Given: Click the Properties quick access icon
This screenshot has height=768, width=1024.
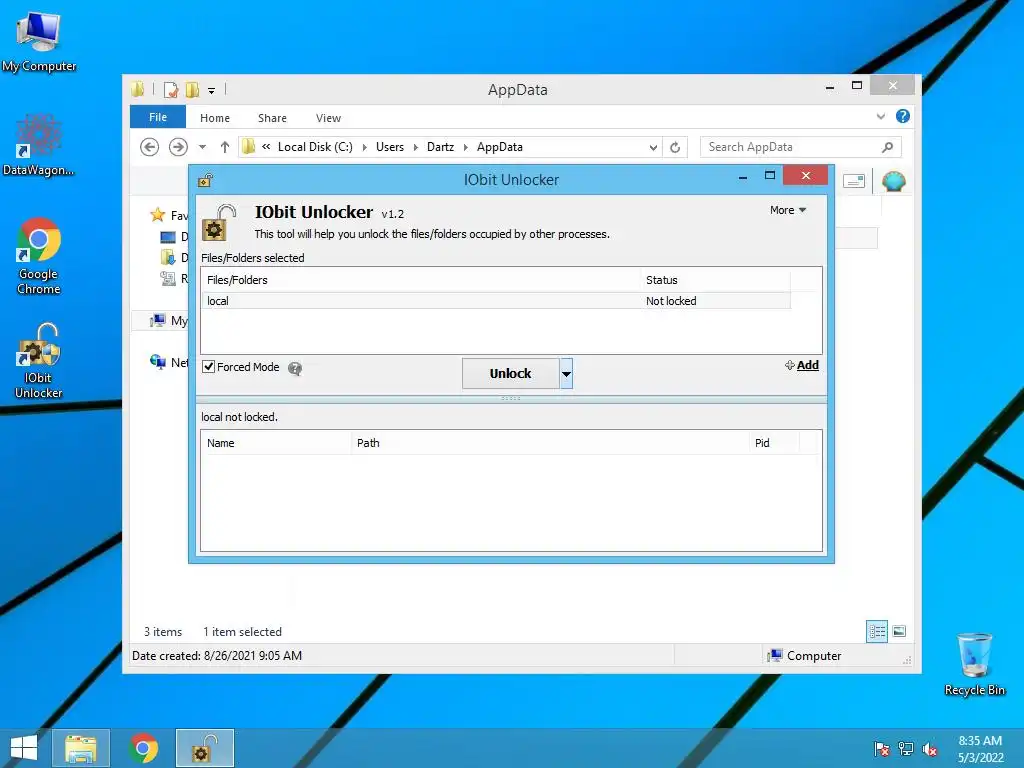Looking at the screenshot, I should (170, 90).
